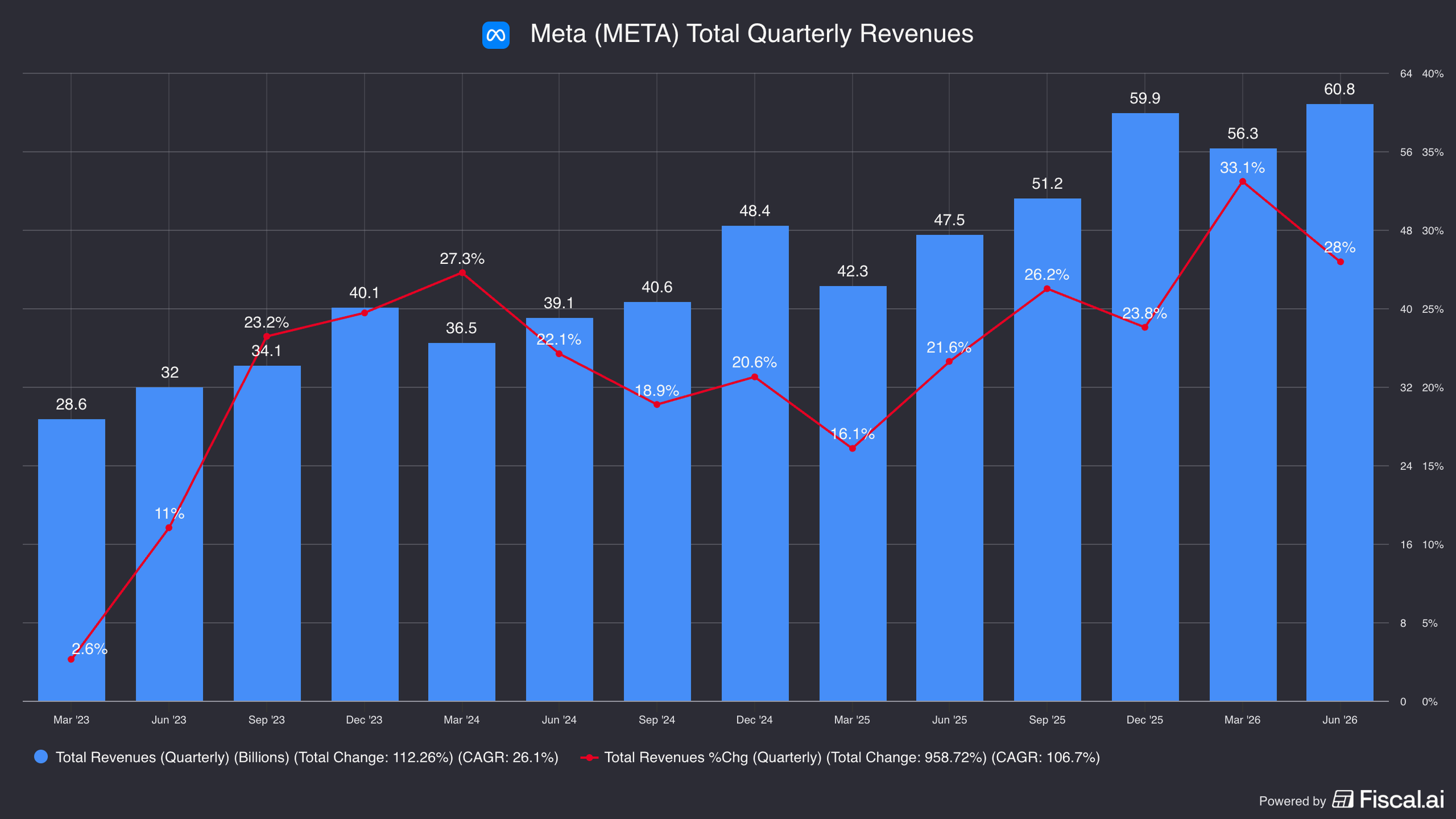Click the Mar '25 x-axis label
Image resolution: width=1456 pixels, height=819 pixels.
point(852,720)
